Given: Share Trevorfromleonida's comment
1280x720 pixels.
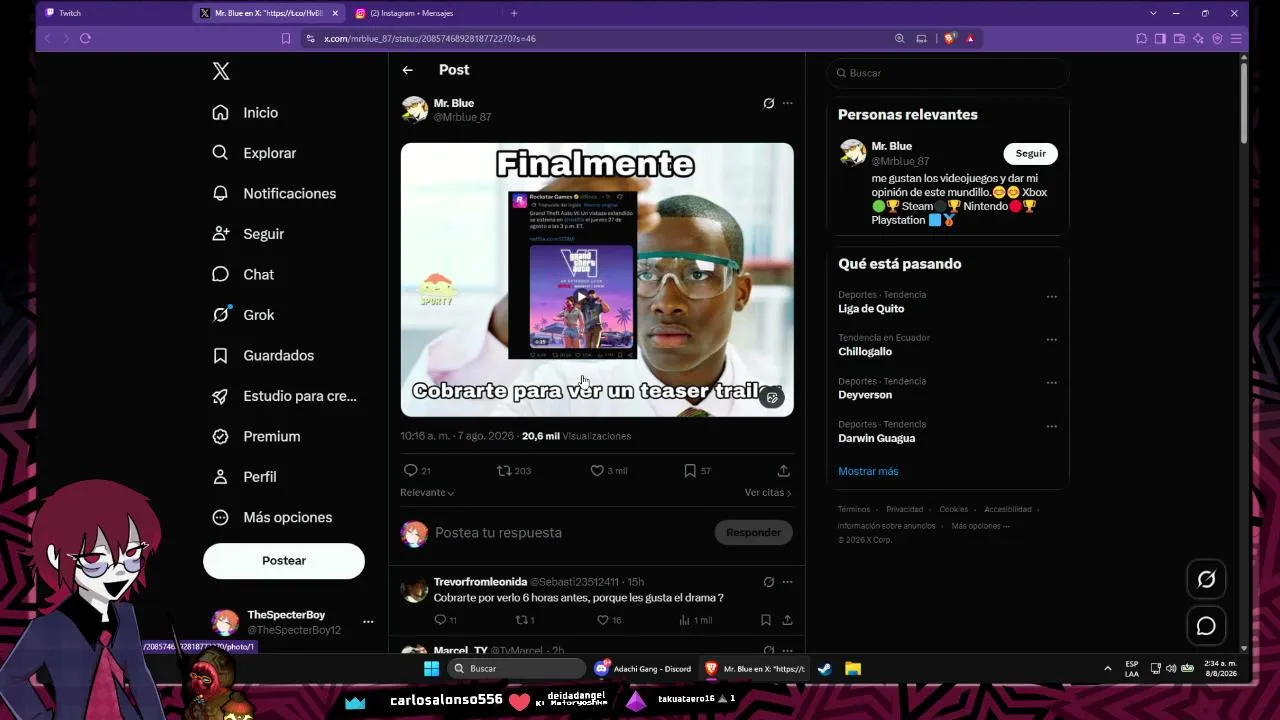Looking at the screenshot, I should (x=787, y=620).
